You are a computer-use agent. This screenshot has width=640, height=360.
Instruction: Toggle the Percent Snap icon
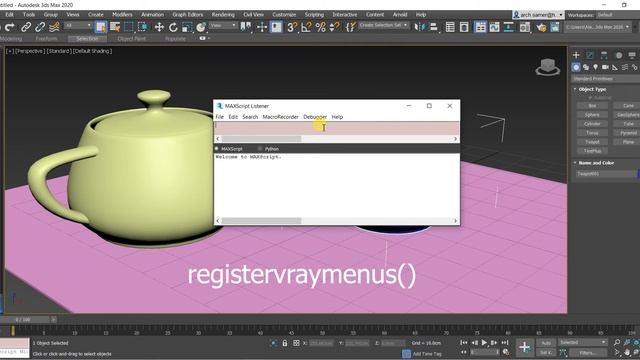[320, 27]
